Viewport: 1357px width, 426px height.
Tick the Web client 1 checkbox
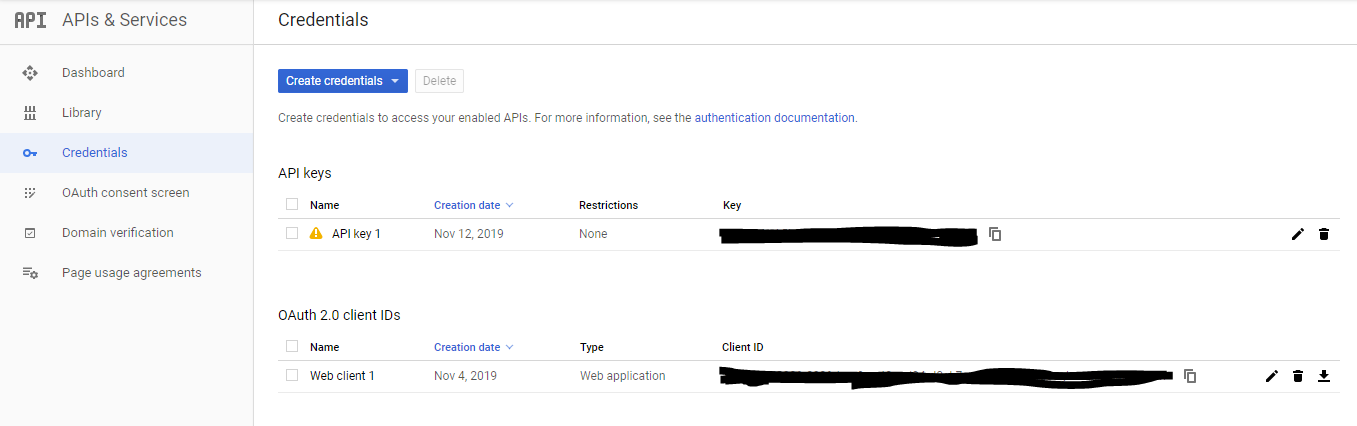click(292, 375)
